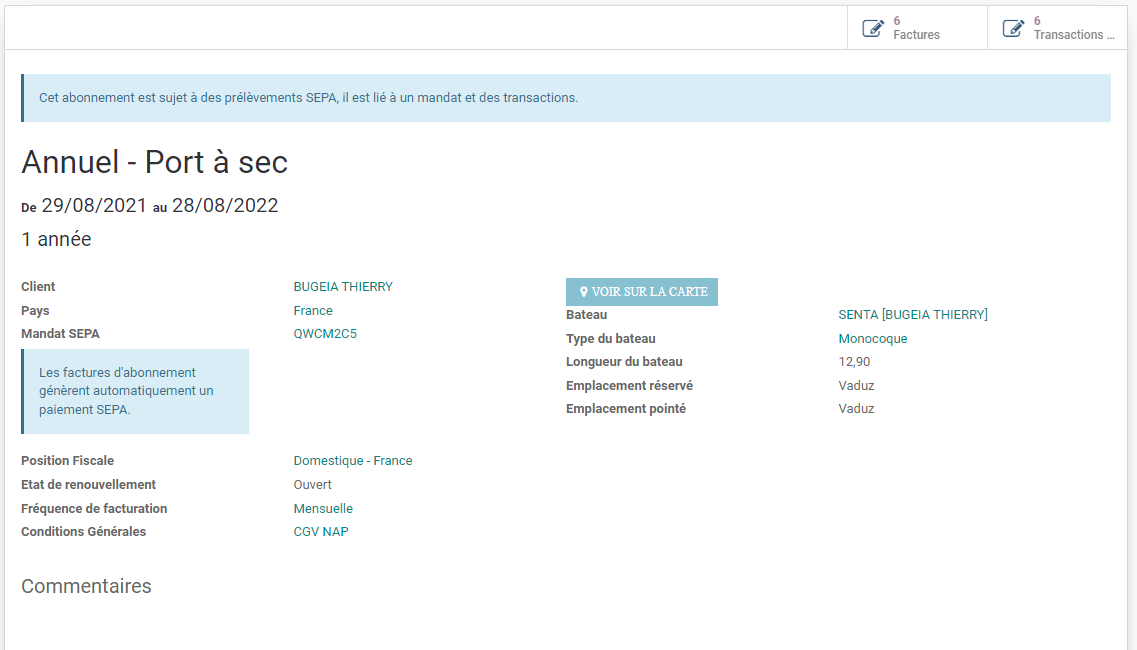Click the Fréquence de facturation label

pos(94,509)
